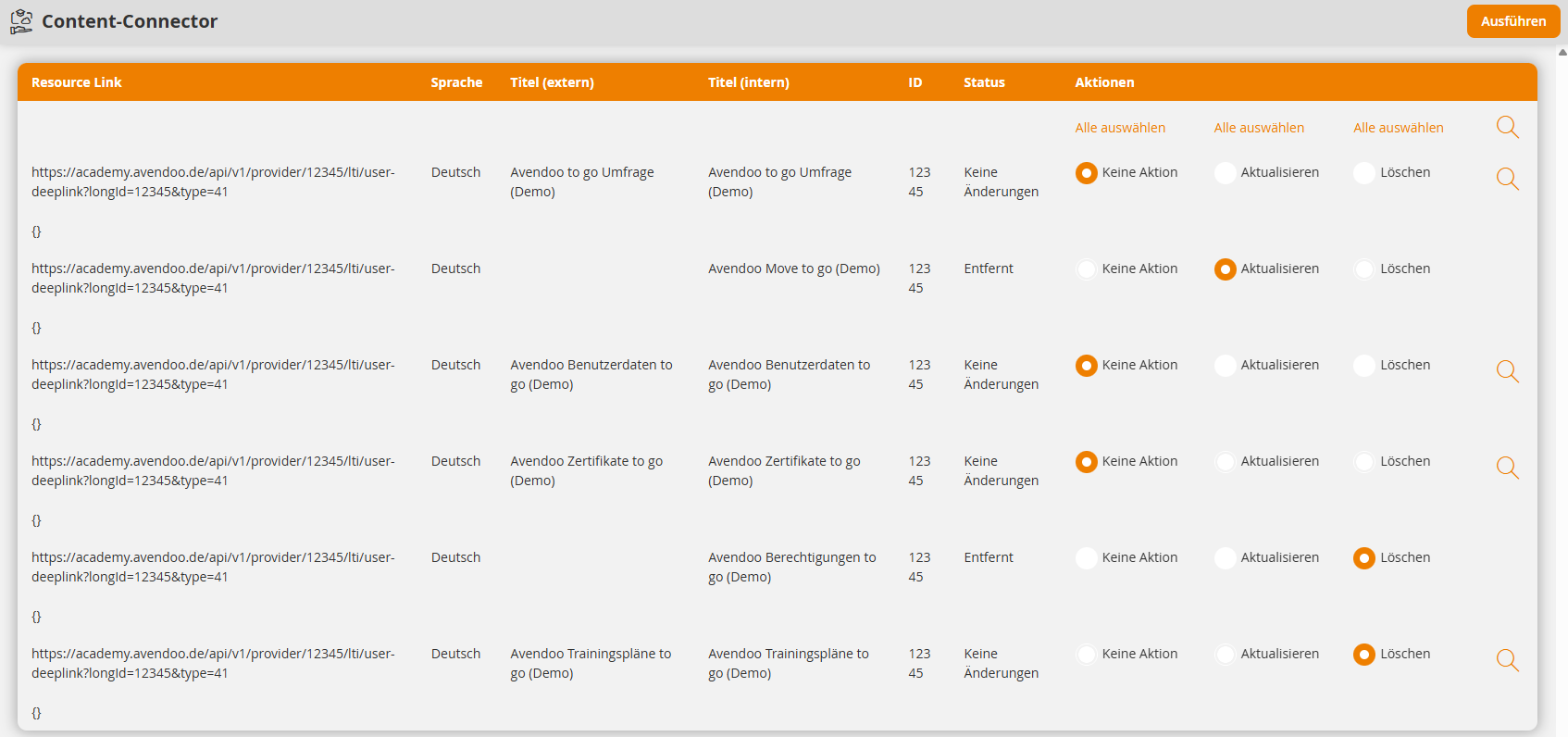1568x737 pixels.
Task: Click the Ausführen button
Action: pos(1512,20)
